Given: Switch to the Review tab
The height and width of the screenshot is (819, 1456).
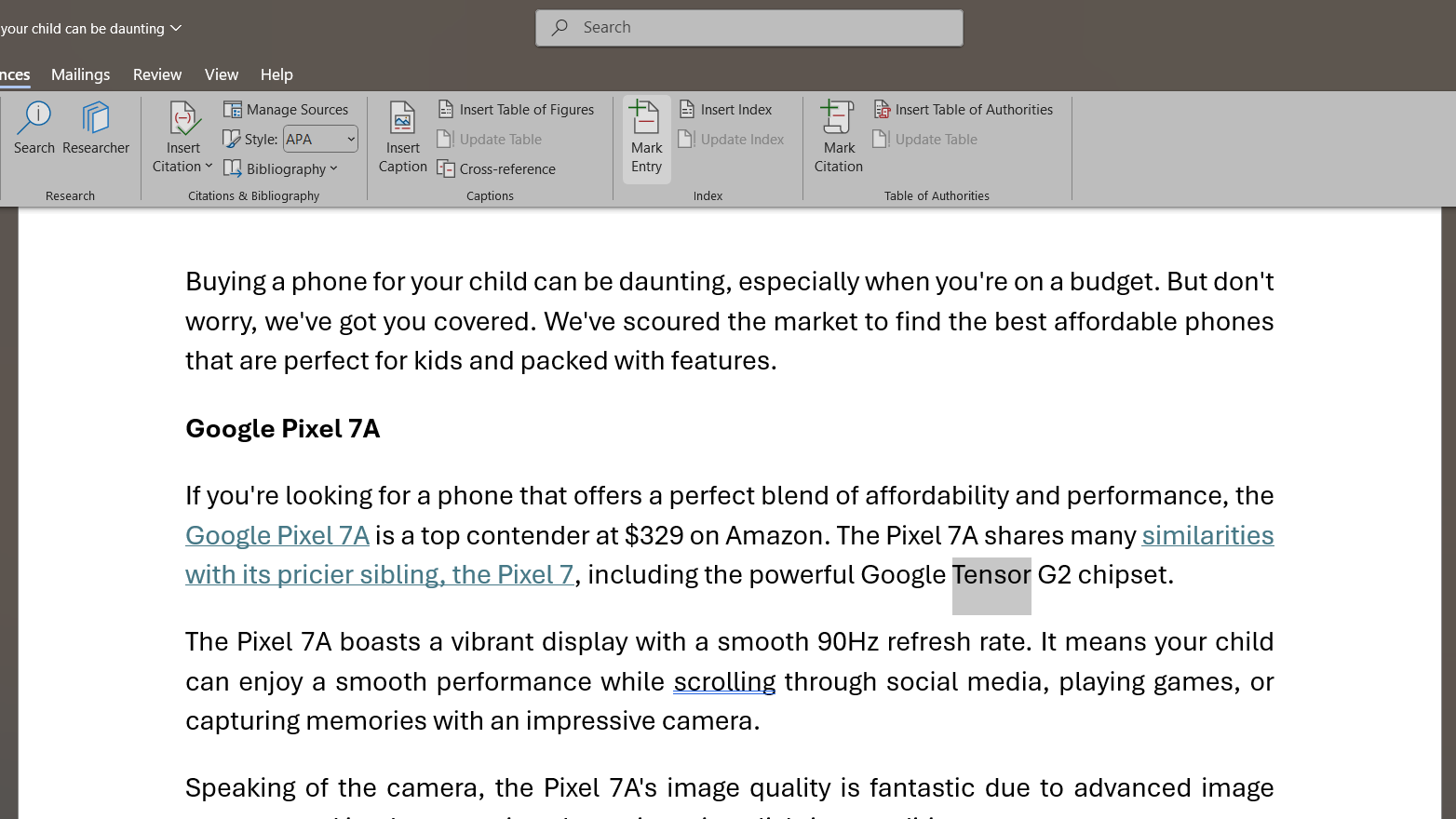Looking at the screenshot, I should 157,74.
